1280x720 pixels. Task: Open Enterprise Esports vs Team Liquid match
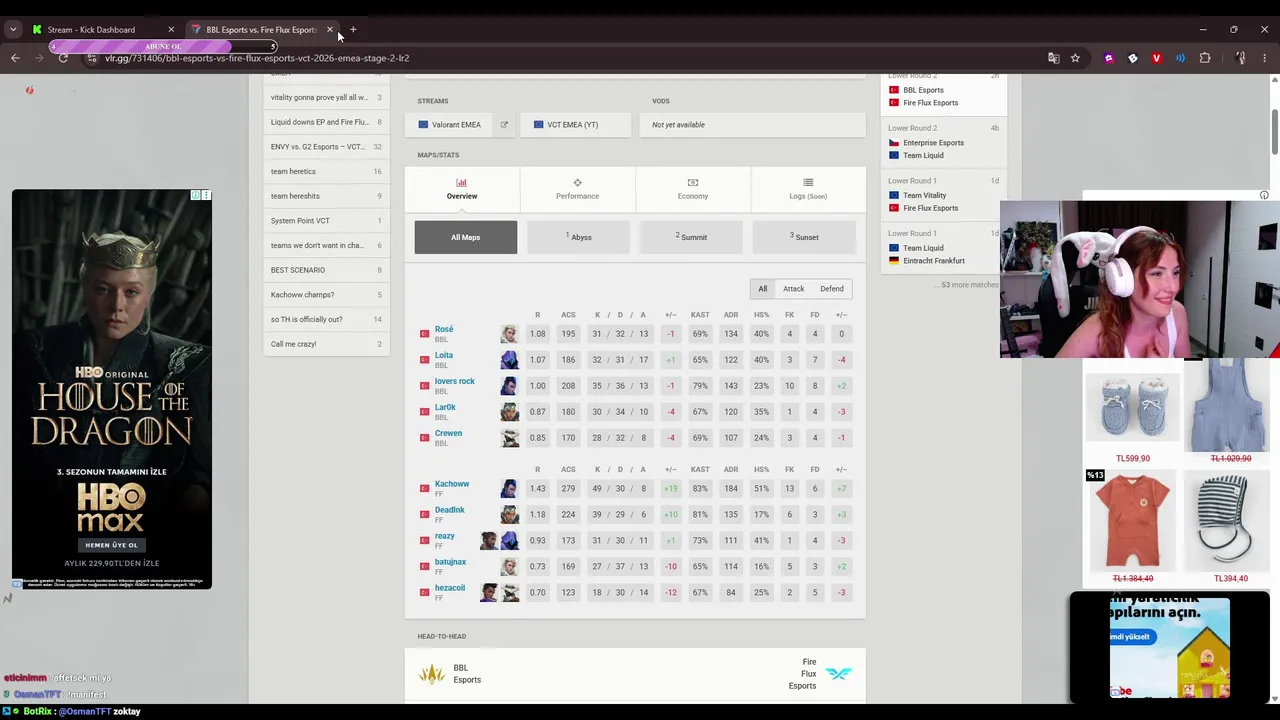(943, 142)
